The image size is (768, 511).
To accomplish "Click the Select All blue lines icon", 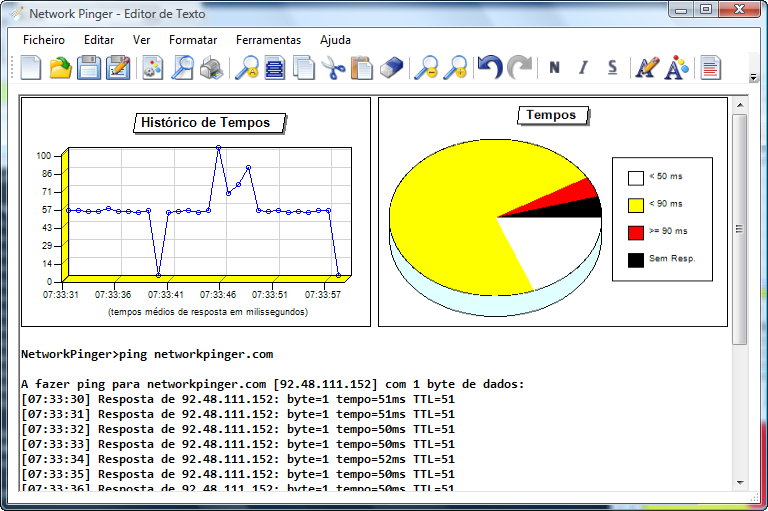I will coord(275,68).
